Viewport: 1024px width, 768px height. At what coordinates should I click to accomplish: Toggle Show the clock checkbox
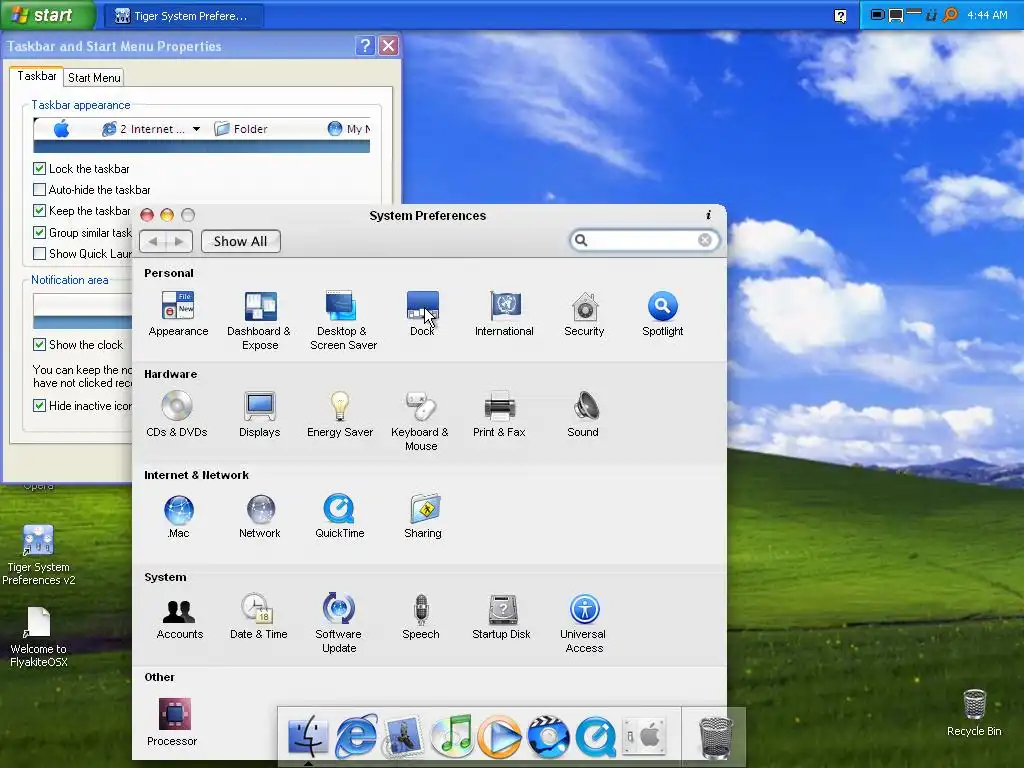pos(39,344)
